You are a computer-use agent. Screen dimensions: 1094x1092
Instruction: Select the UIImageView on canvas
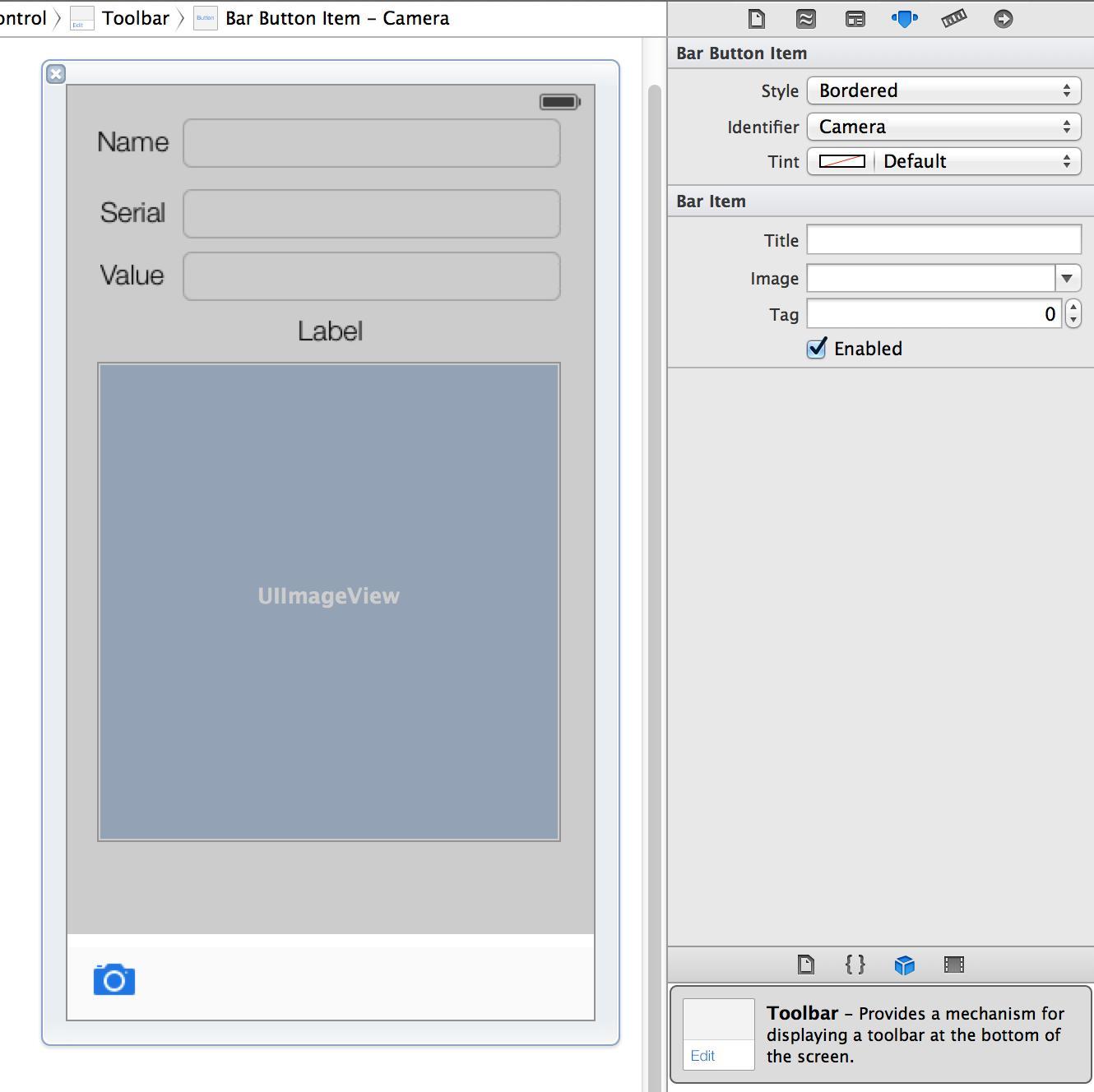tap(329, 602)
